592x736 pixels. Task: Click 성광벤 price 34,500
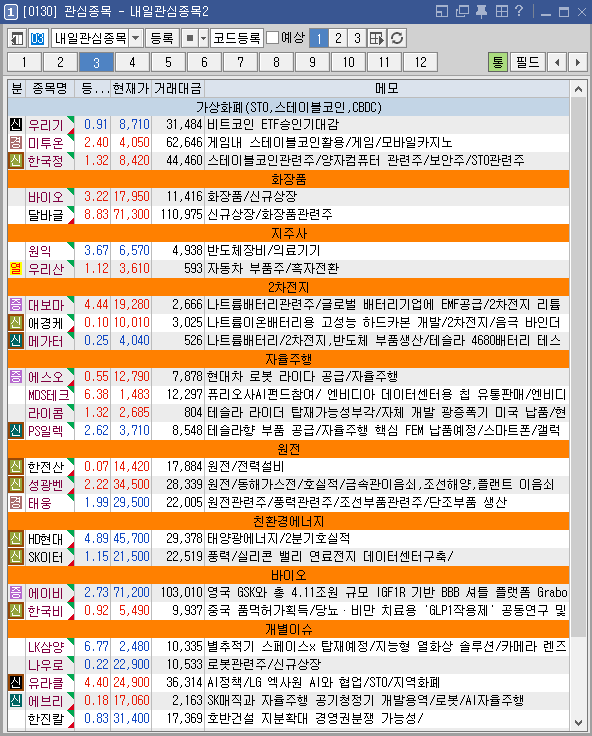pyautogui.click(x=131, y=484)
